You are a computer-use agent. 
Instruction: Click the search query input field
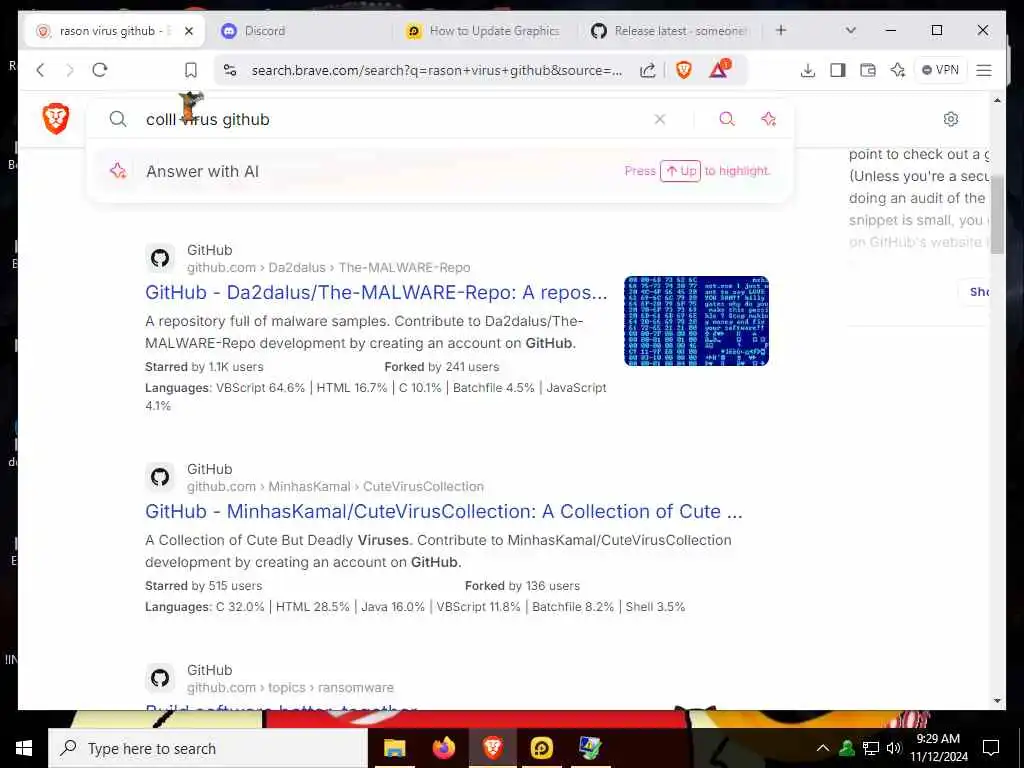pos(392,119)
